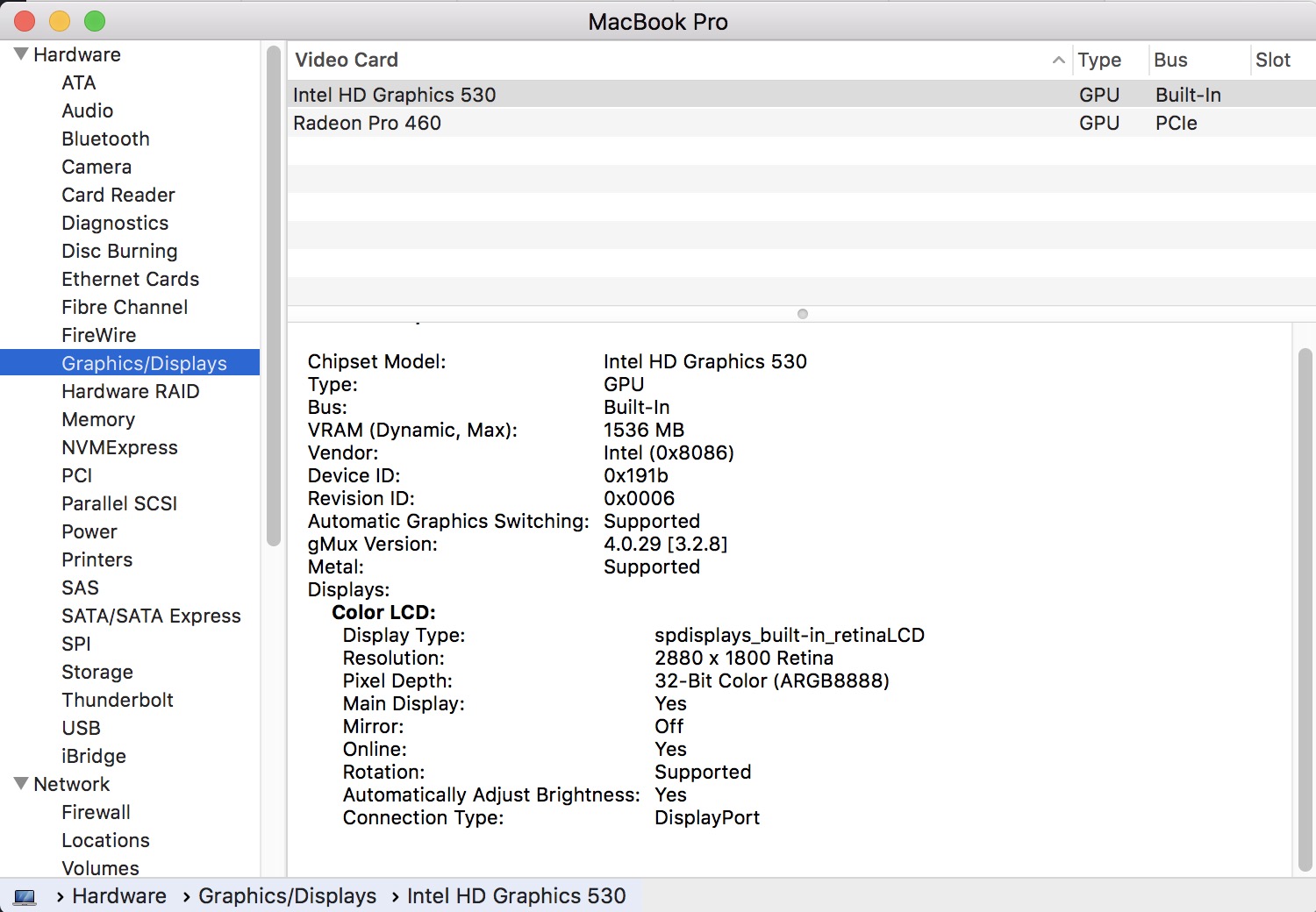Screen dimensions: 1316x912
Task: Click the Revision ID value 0x0006
Action: pos(640,498)
